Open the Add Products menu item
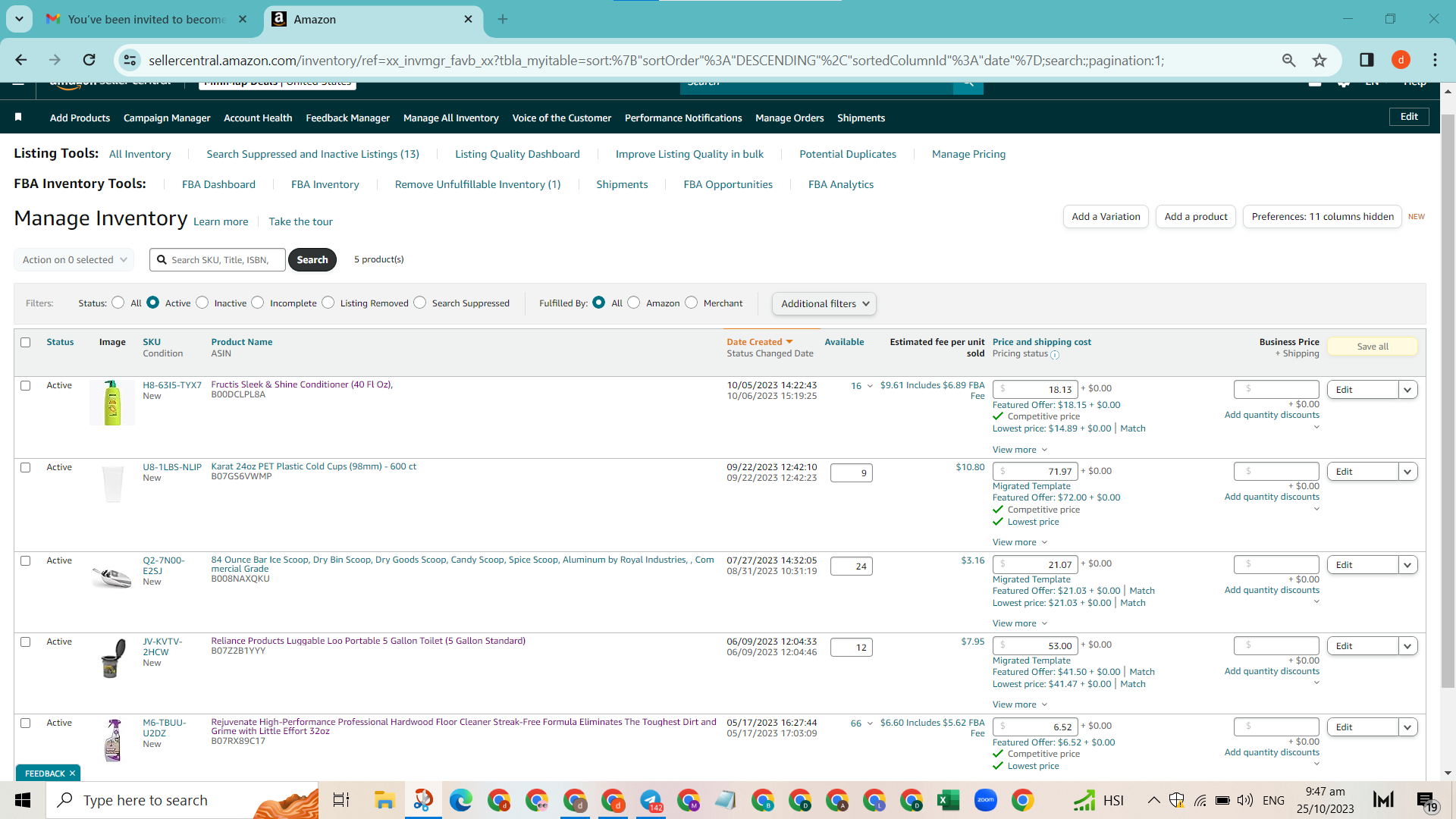 click(x=80, y=118)
